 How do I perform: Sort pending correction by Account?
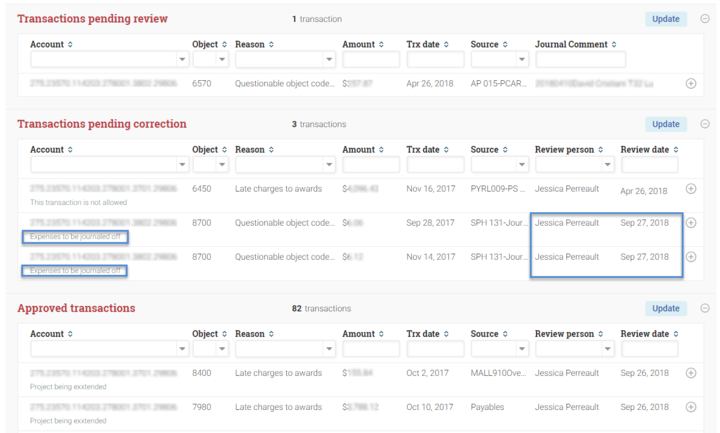click(70, 150)
